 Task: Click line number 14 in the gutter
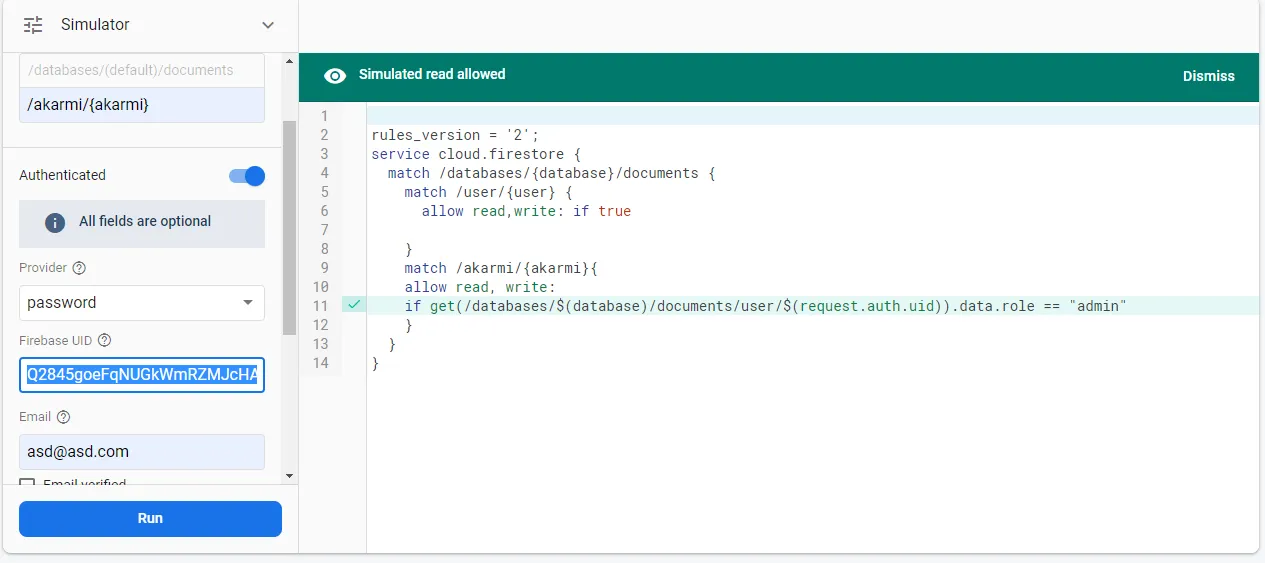click(320, 363)
